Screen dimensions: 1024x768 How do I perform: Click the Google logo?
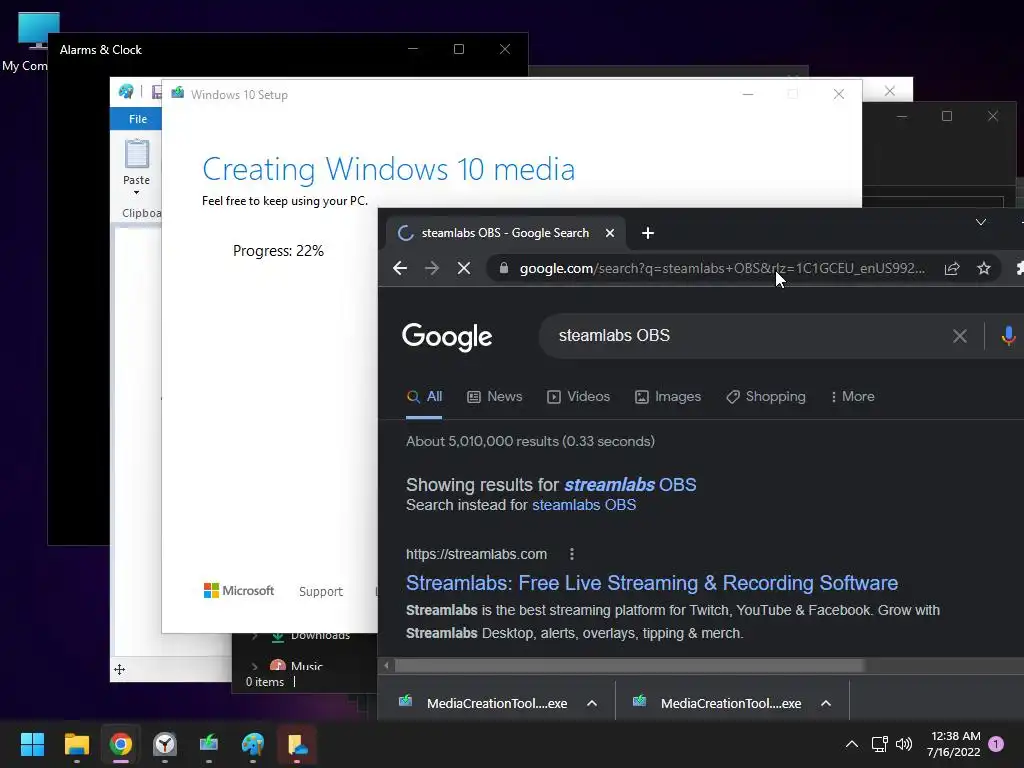coord(447,337)
